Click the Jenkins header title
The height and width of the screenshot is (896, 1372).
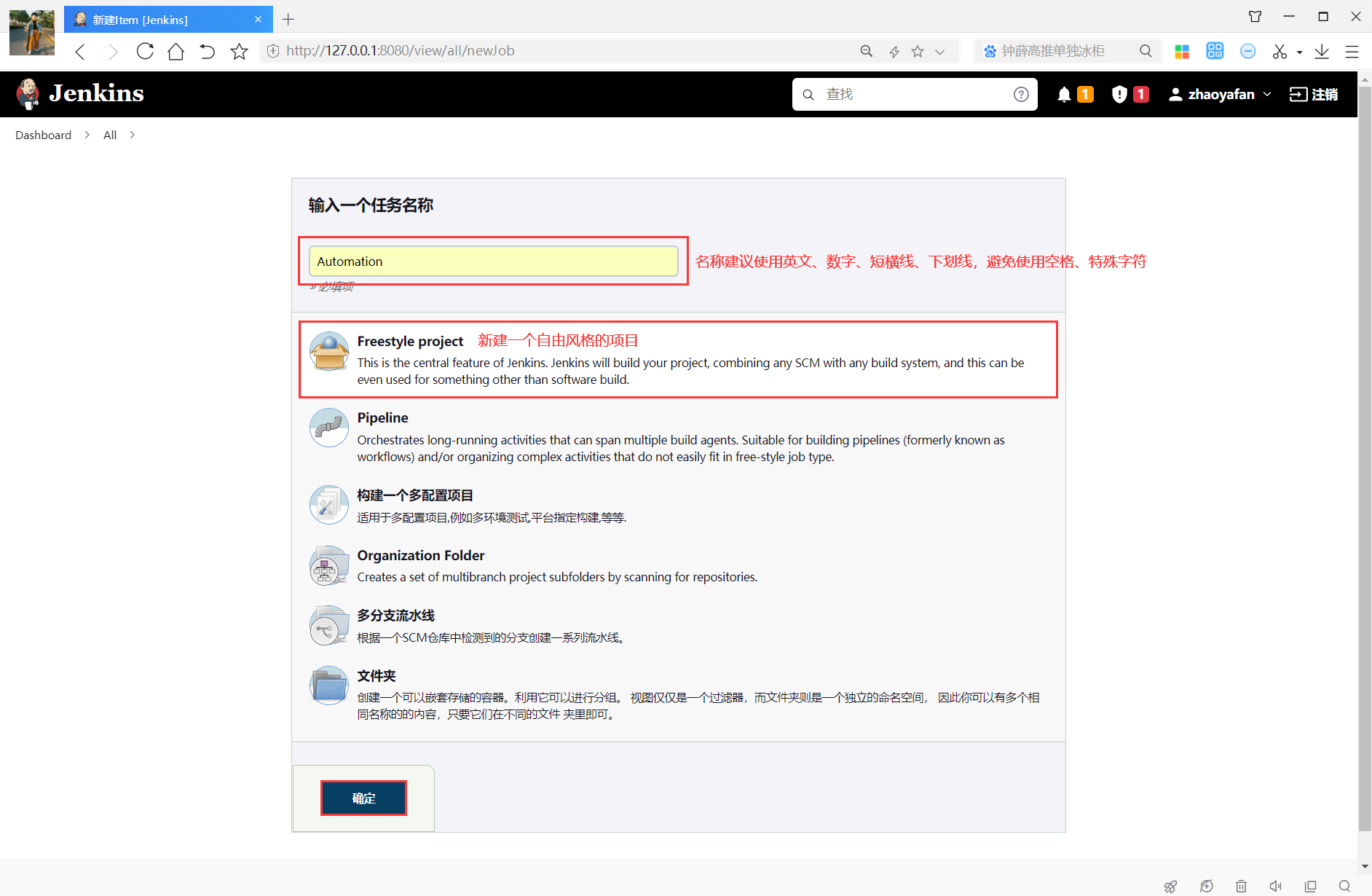(96, 94)
